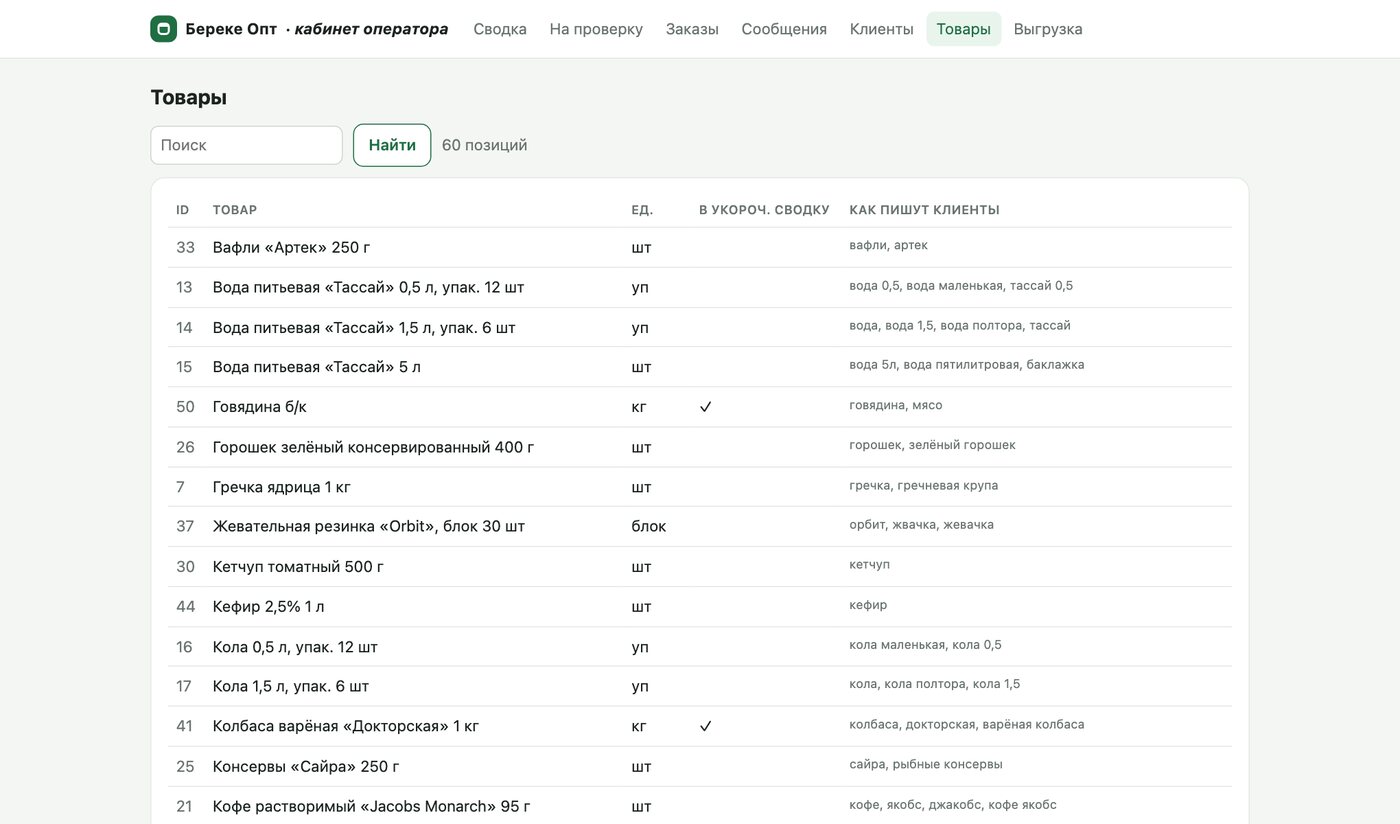The height and width of the screenshot is (824, 1400).
Task: Click aliases "сайра, рыбные консервы"
Action: pyautogui.click(x=926, y=765)
